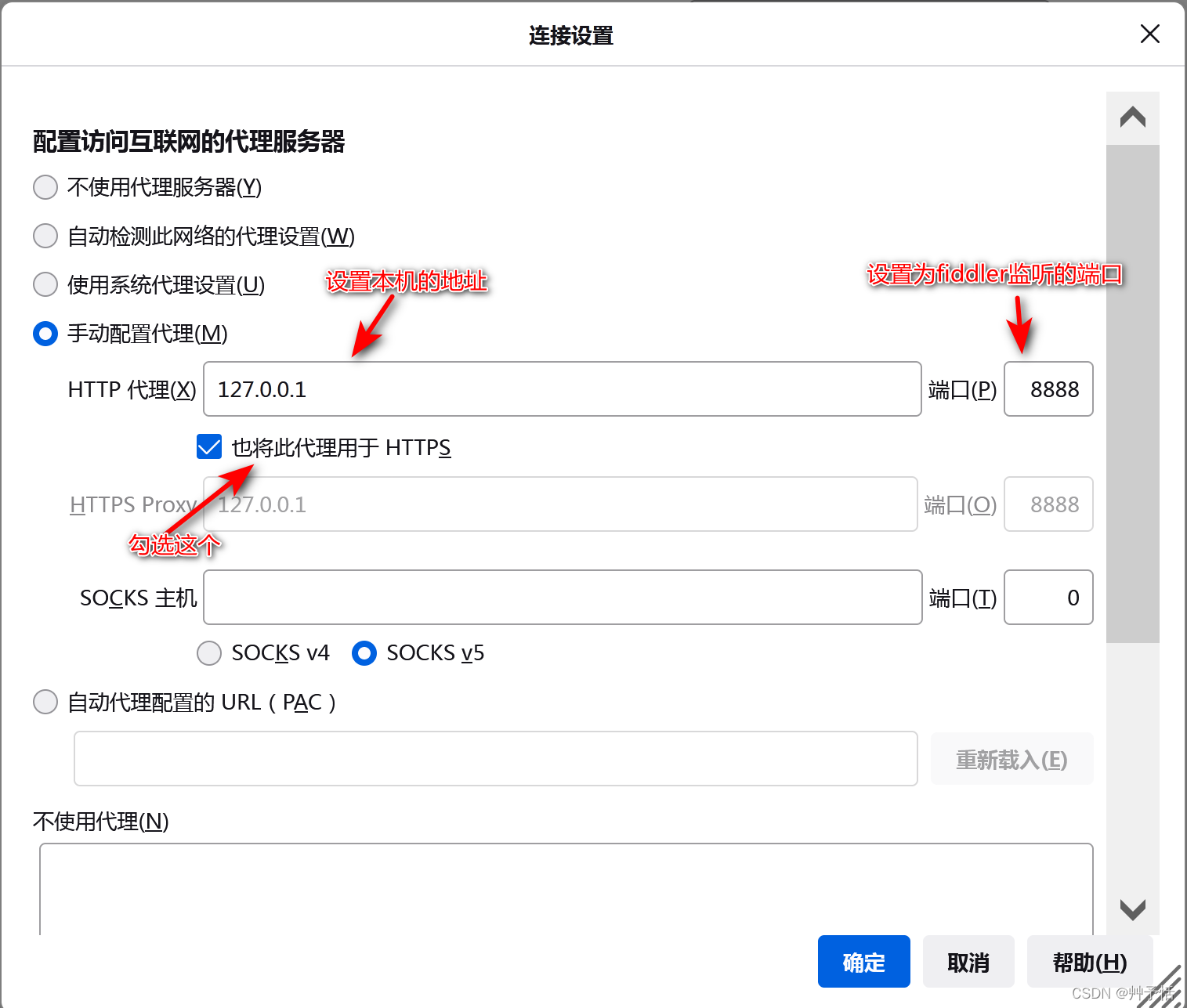
Task: Click the 端口(T) label
Action: tap(962, 598)
